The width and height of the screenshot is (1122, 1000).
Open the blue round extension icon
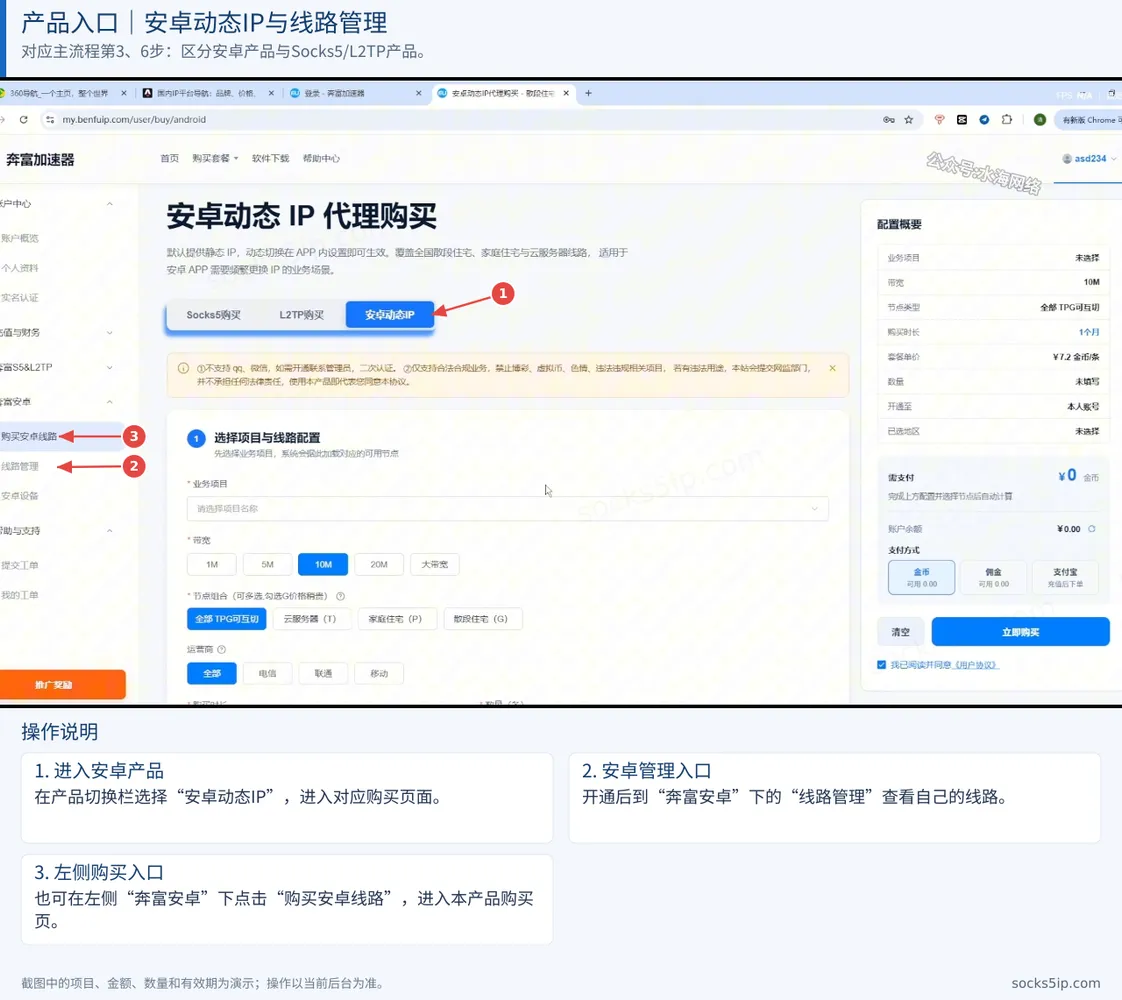click(x=985, y=119)
